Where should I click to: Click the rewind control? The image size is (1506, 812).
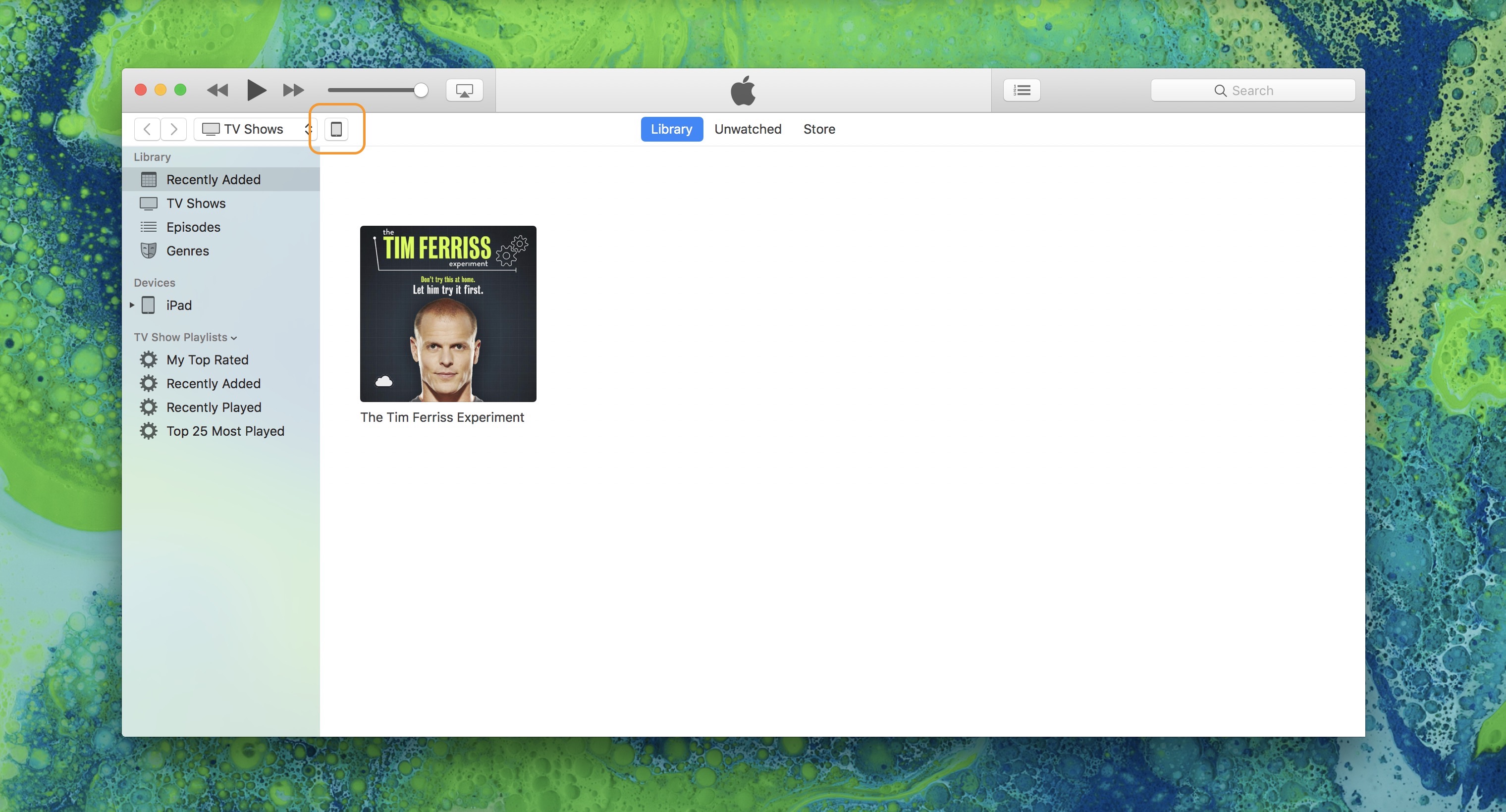pyautogui.click(x=217, y=90)
